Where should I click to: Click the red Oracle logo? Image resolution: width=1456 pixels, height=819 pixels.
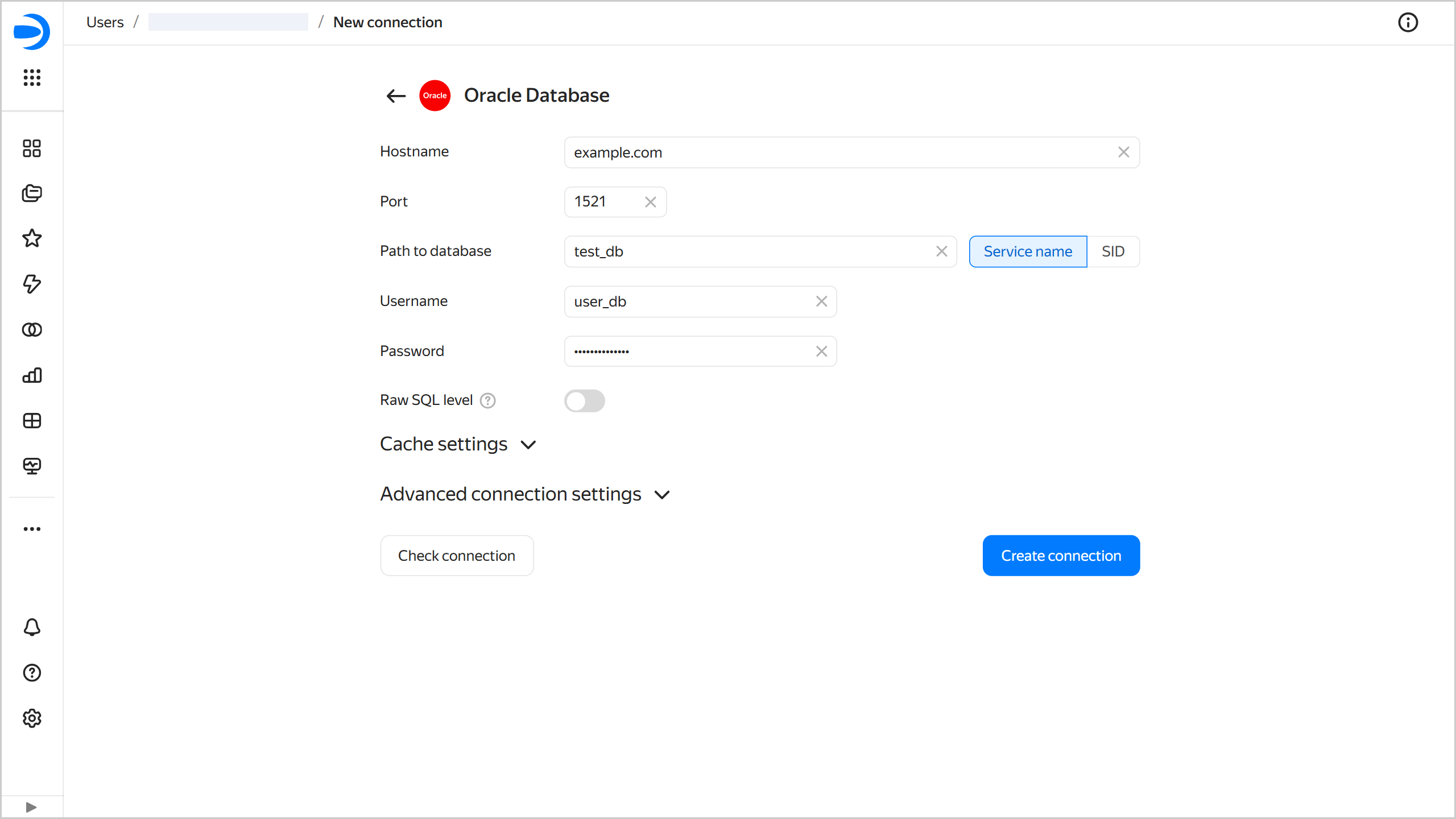click(435, 96)
